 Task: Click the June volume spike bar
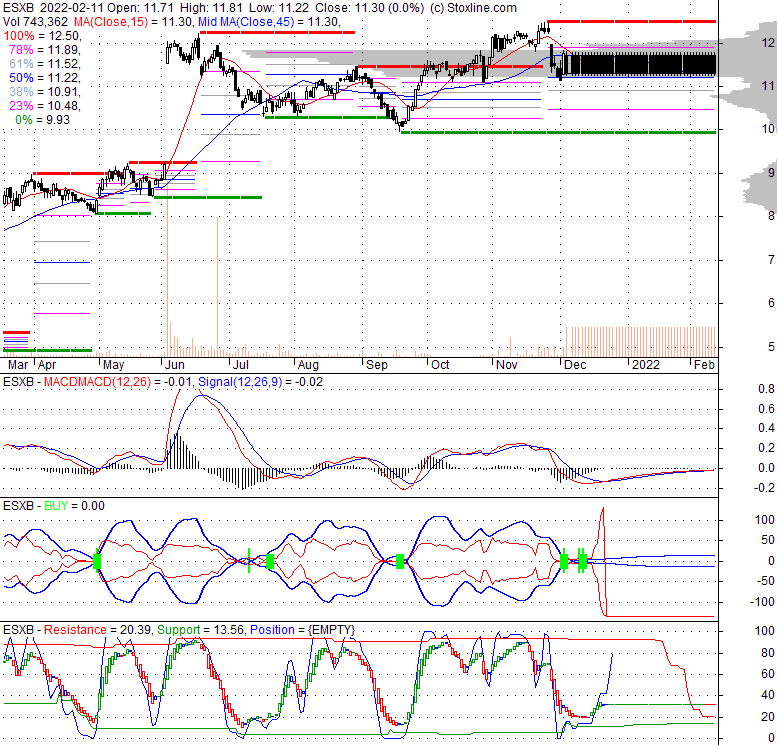coord(167,290)
